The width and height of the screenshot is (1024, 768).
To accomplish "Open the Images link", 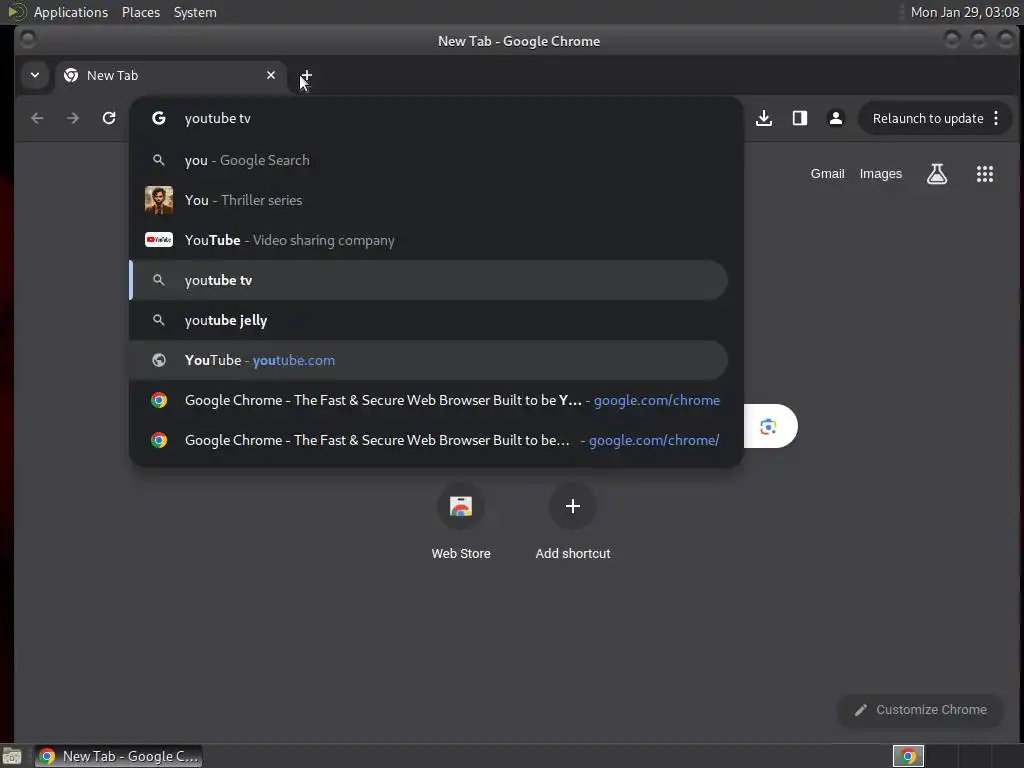I will tap(881, 174).
